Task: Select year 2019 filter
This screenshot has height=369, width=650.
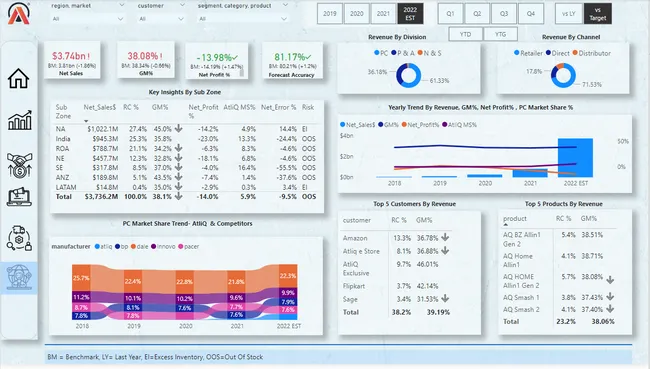Action: coord(330,14)
